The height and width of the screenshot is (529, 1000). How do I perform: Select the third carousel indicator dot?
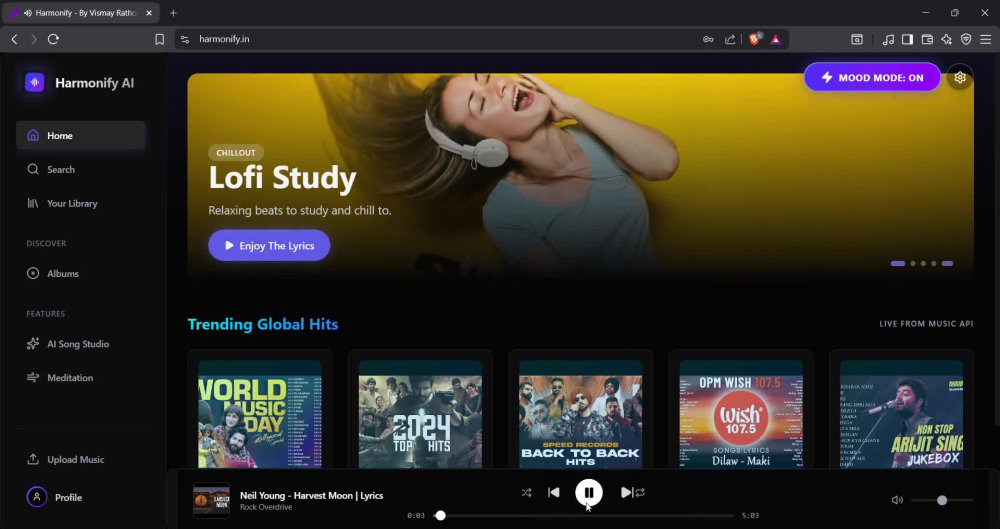tap(923, 263)
